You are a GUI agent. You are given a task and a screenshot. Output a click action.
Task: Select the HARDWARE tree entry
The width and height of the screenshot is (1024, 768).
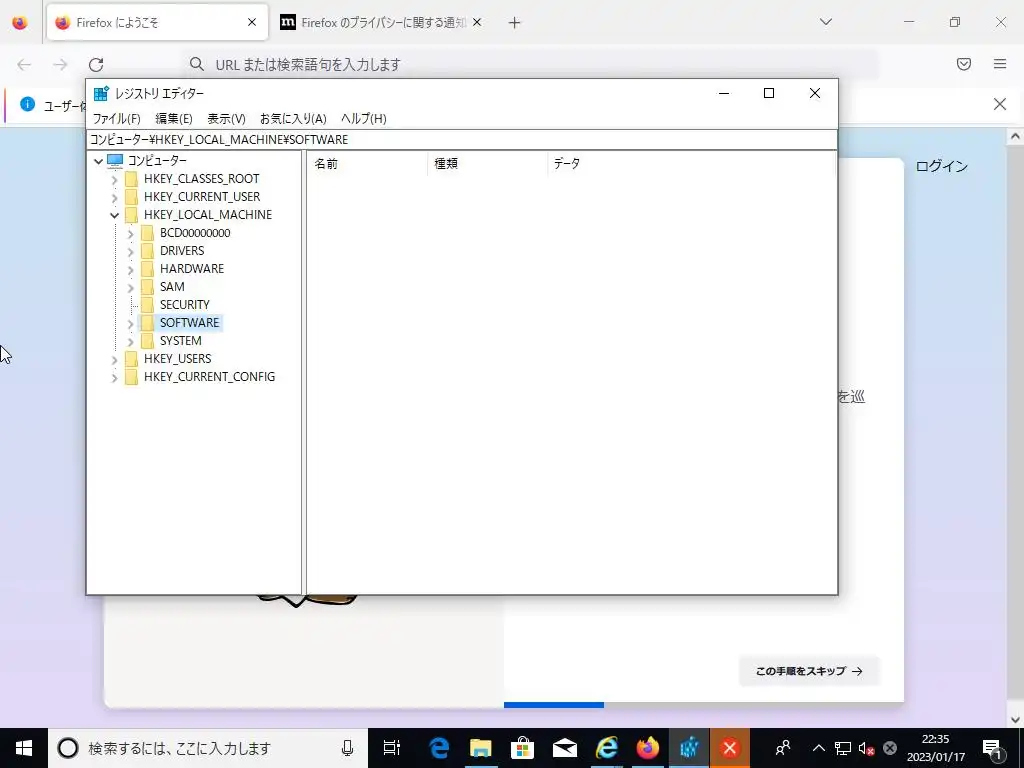191,268
